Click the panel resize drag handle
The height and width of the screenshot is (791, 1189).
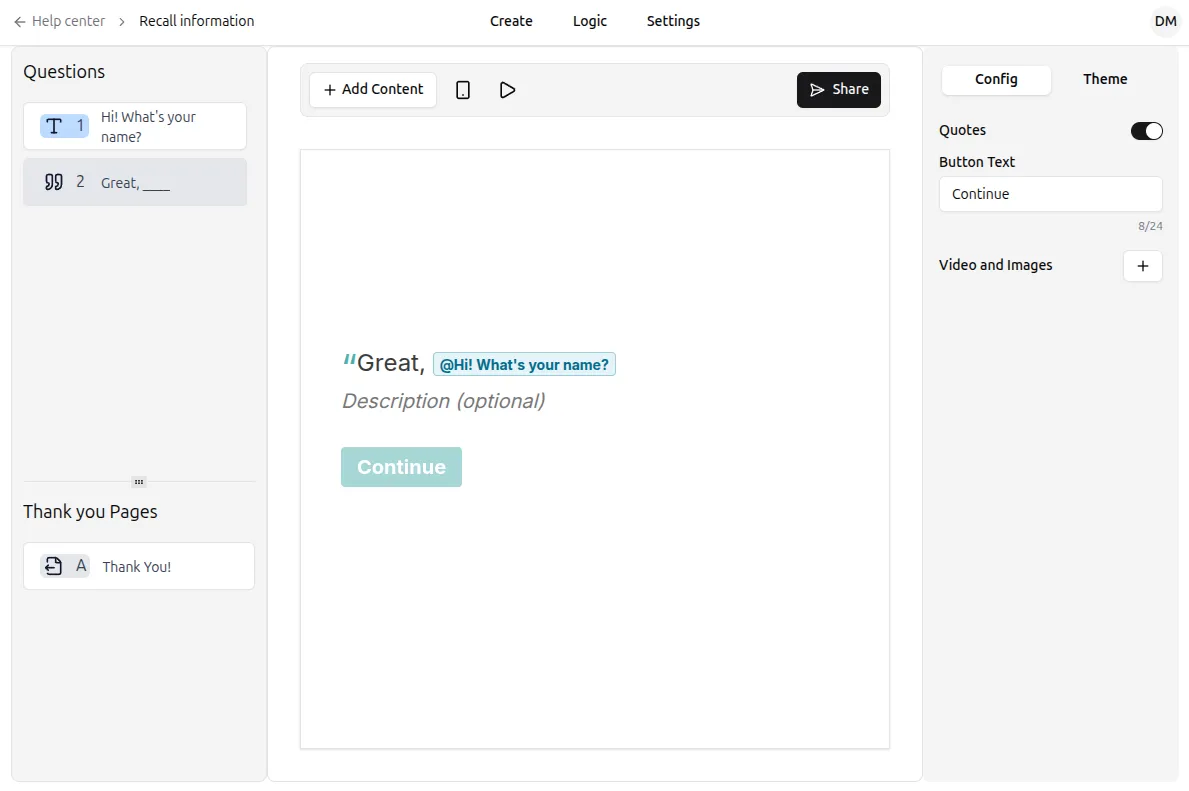point(139,482)
